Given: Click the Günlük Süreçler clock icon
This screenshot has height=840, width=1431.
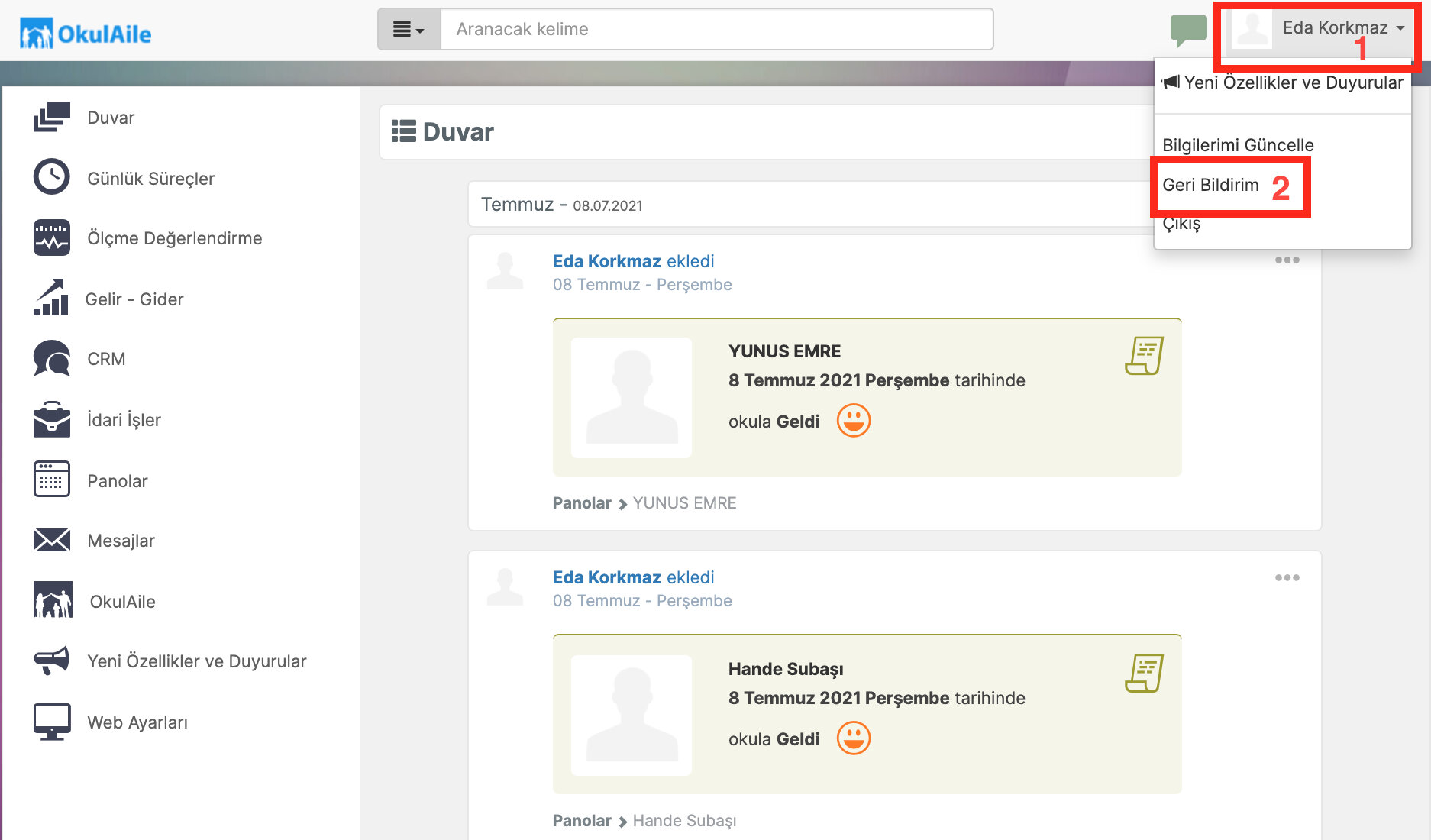Looking at the screenshot, I should pos(52,177).
